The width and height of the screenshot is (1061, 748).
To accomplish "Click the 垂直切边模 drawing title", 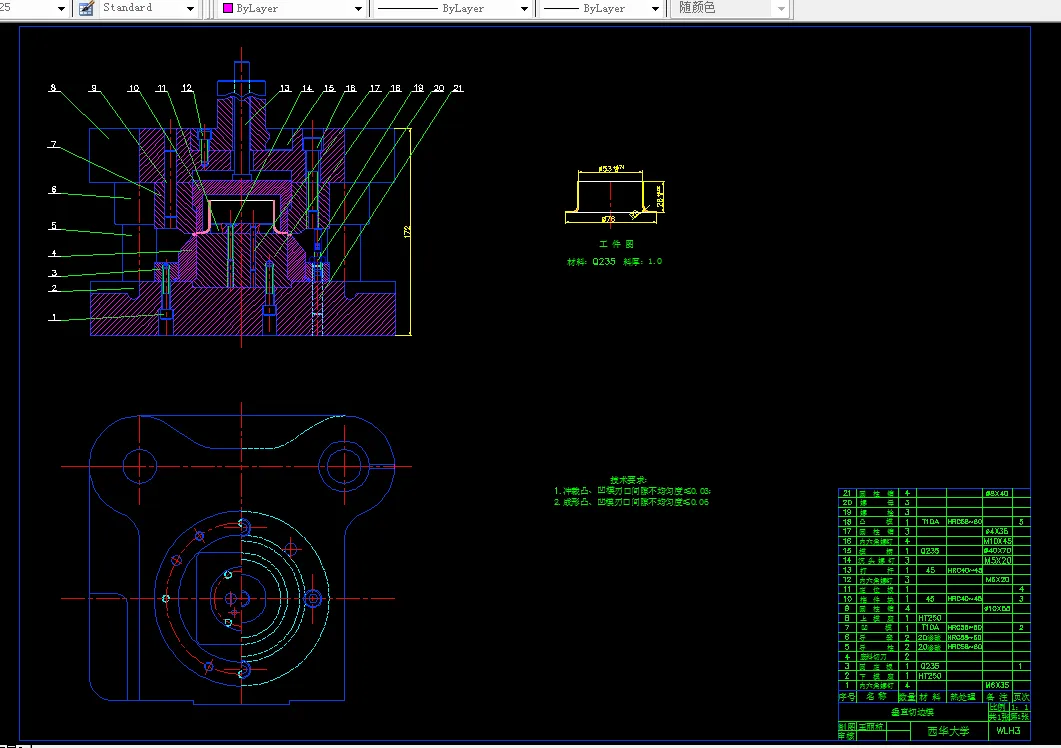I will [912, 712].
